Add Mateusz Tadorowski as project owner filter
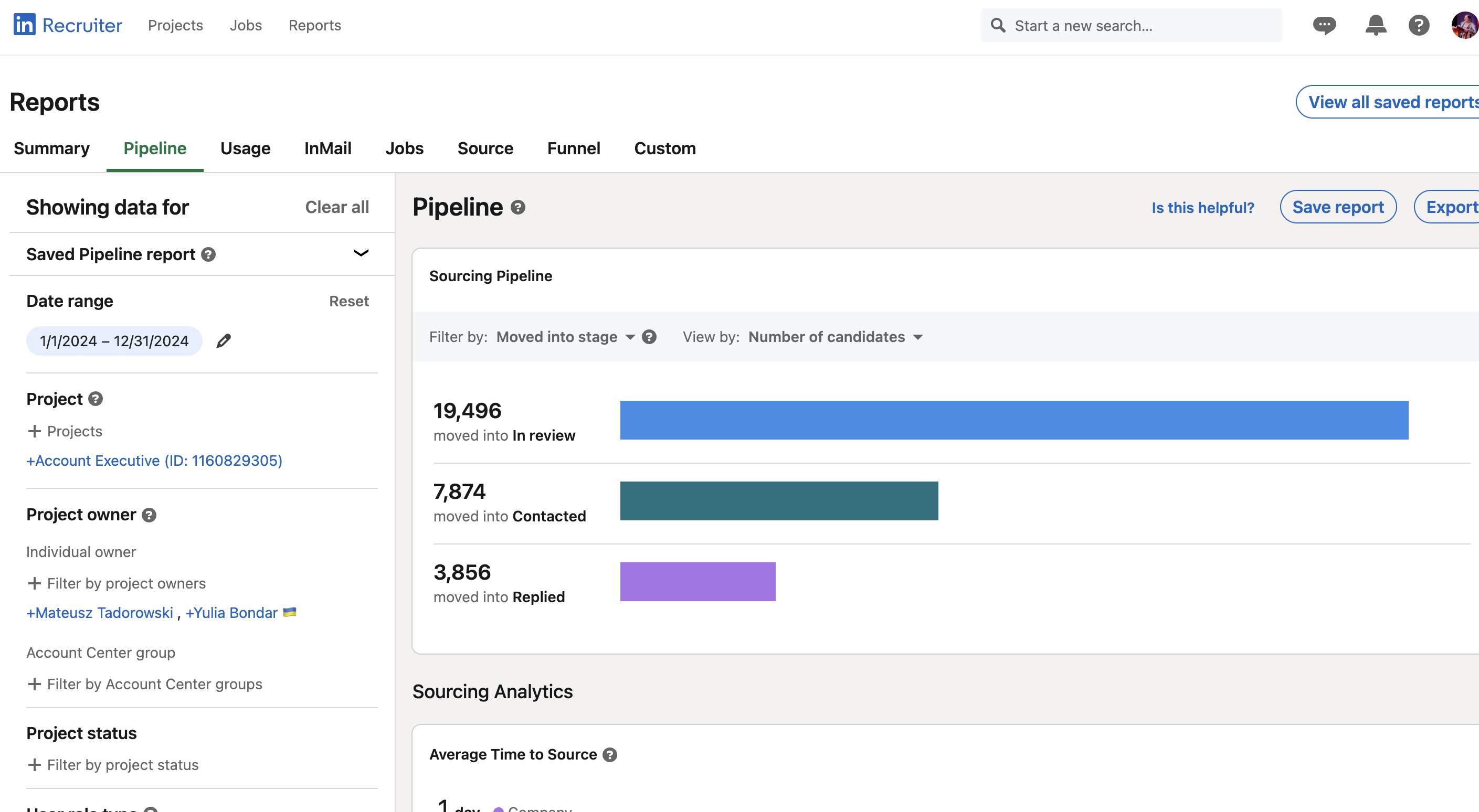Image resolution: width=1479 pixels, height=812 pixels. coord(99,612)
